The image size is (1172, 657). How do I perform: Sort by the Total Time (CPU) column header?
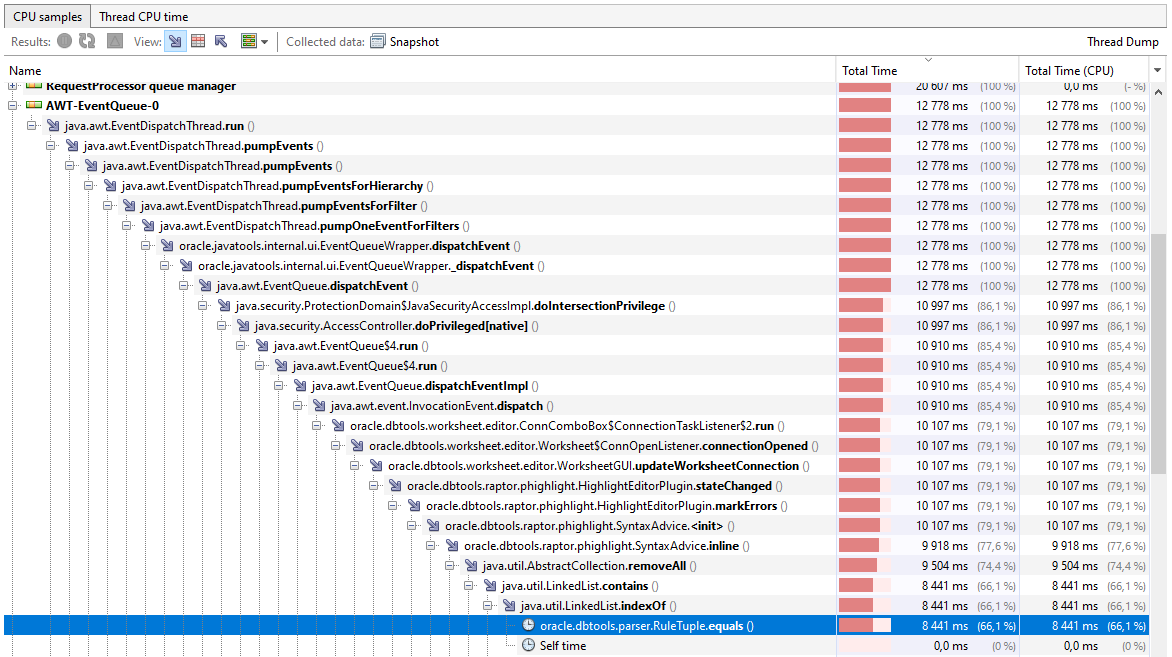click(1084, 70)
